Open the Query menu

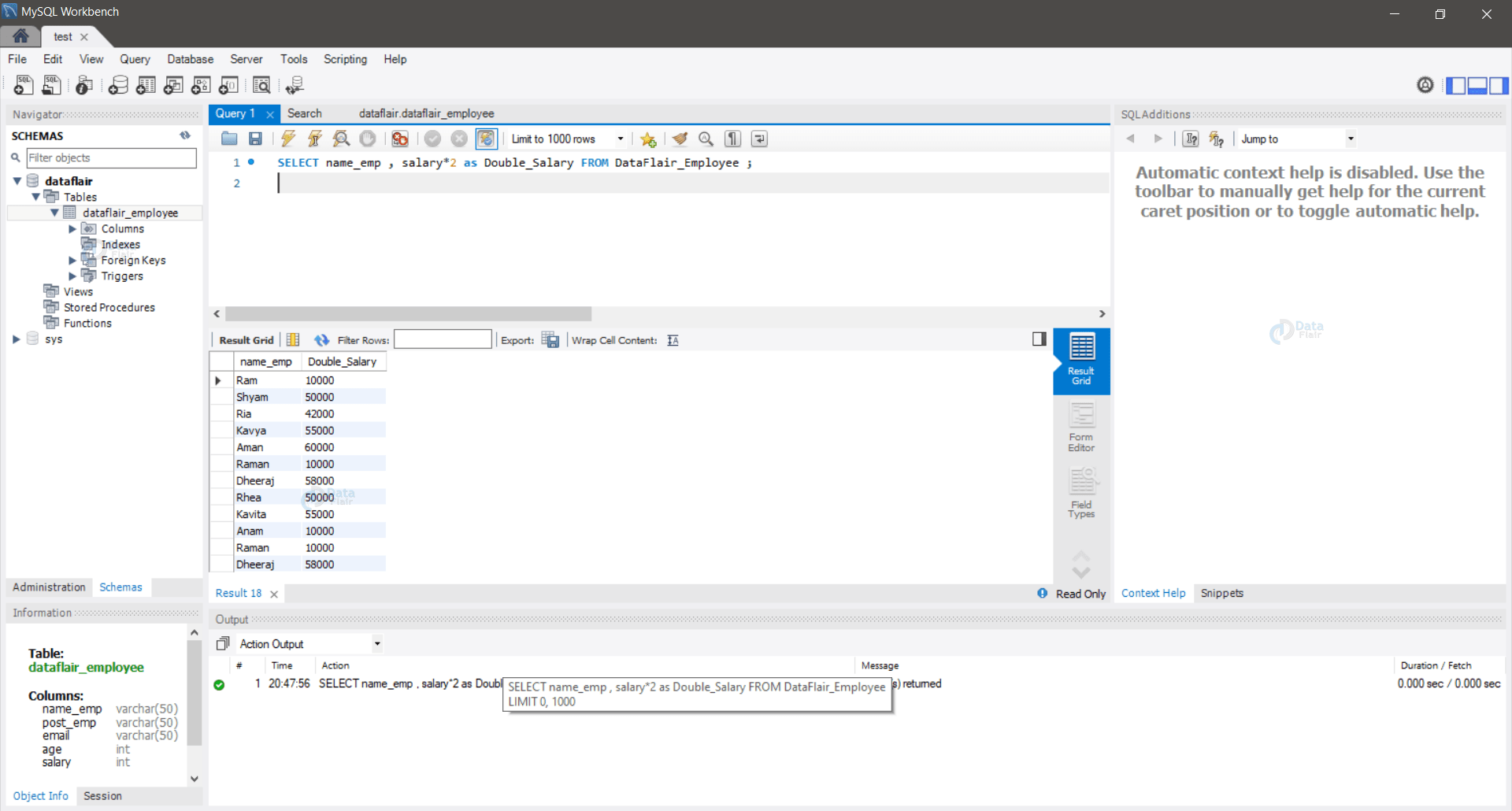tap(135, 59)
